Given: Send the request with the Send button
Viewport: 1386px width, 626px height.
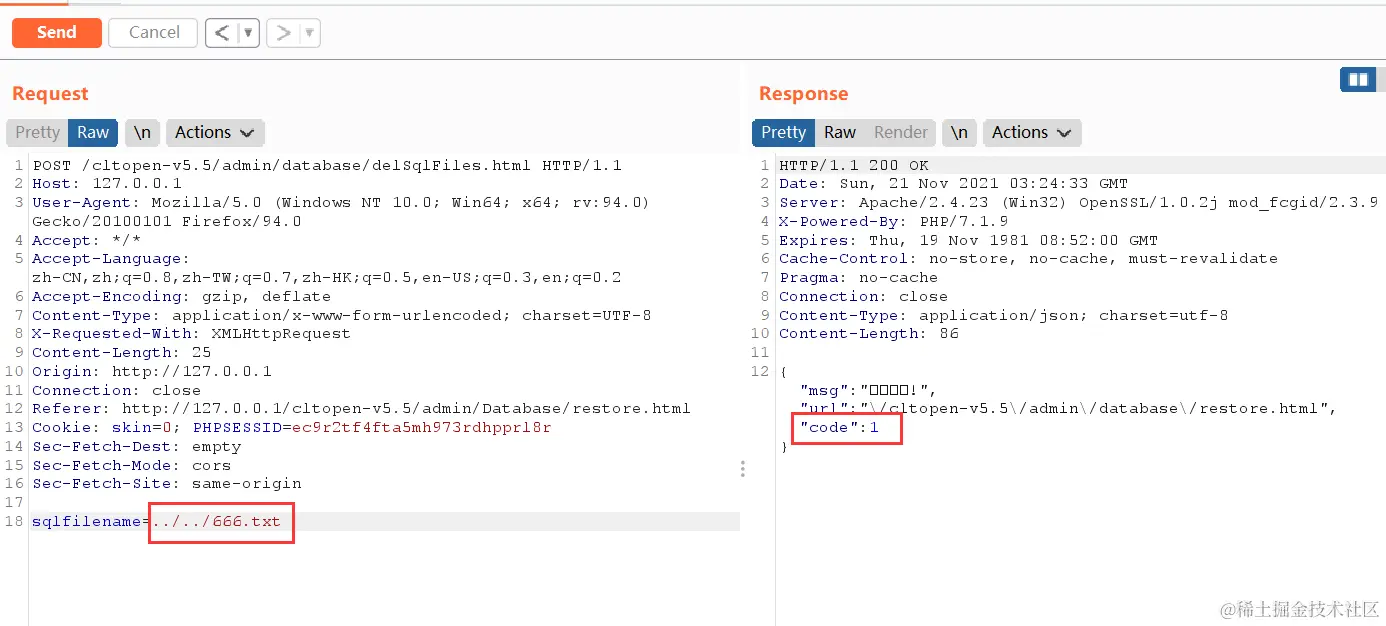Looking at the screenshot, I should (x=56, y=32).
